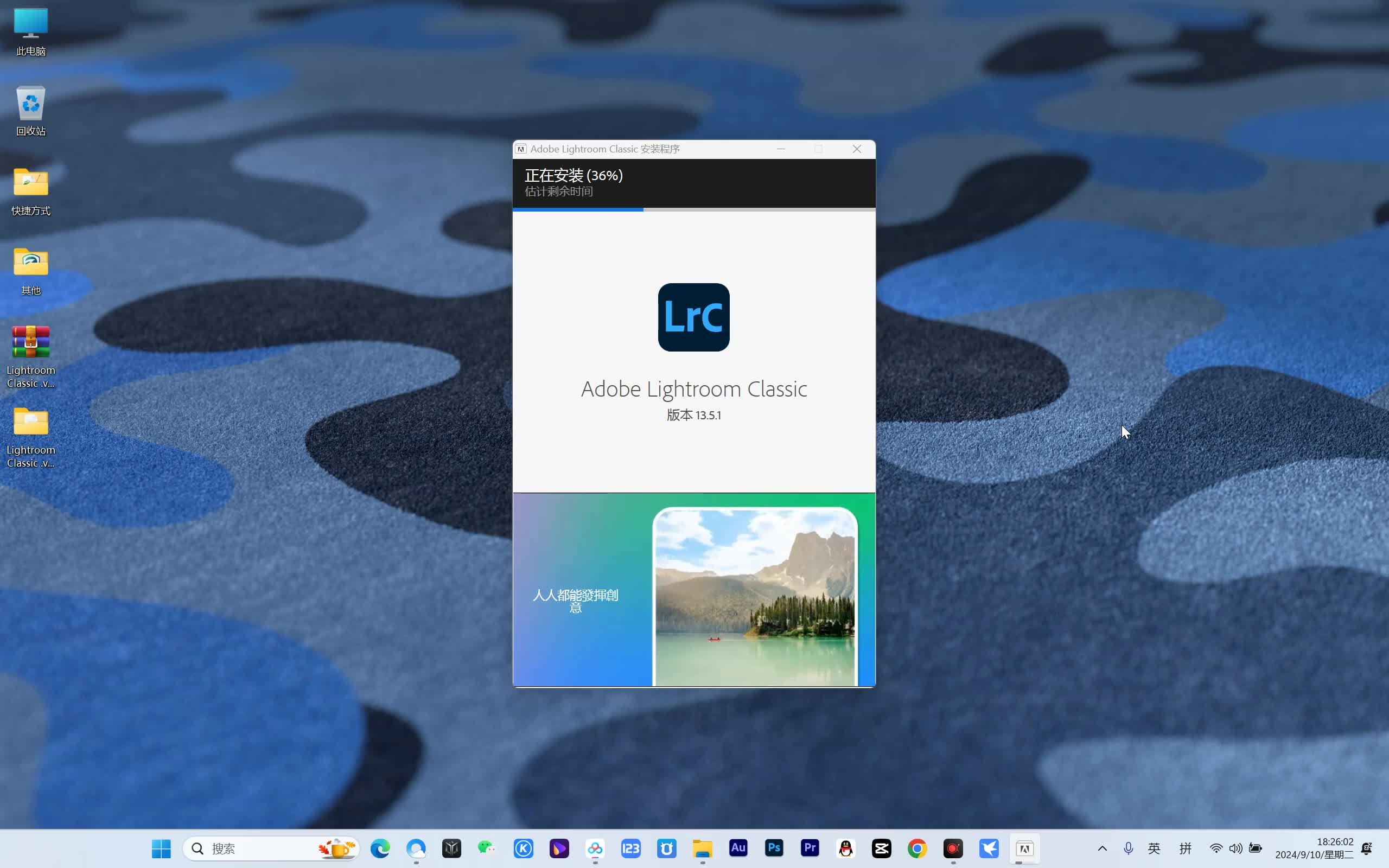Open the CapCut taskbar icon

[882, 848]
